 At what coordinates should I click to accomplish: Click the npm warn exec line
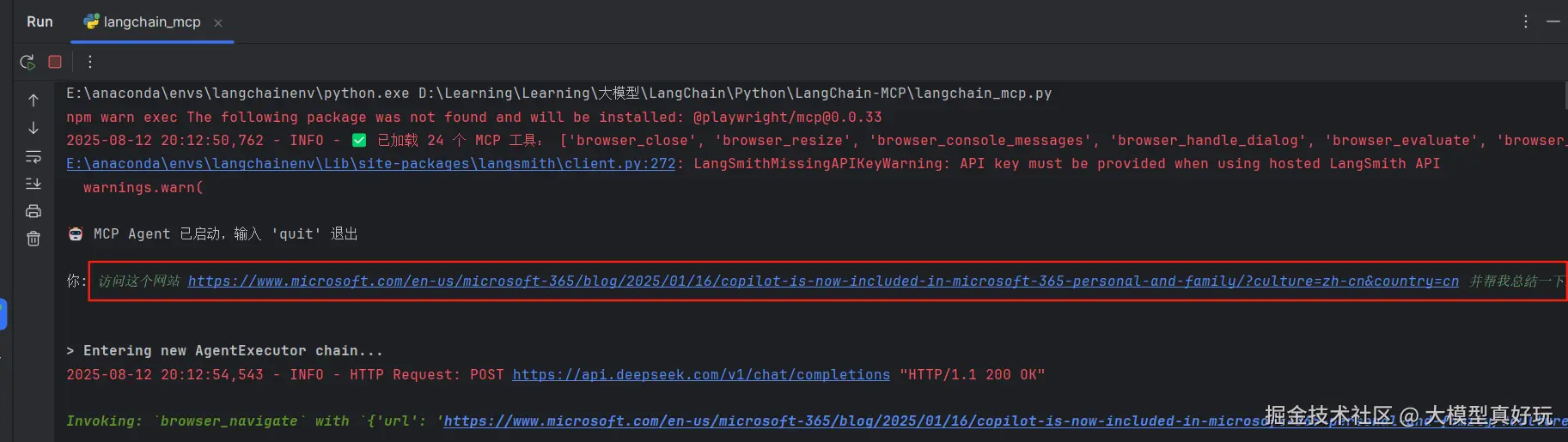474,117
